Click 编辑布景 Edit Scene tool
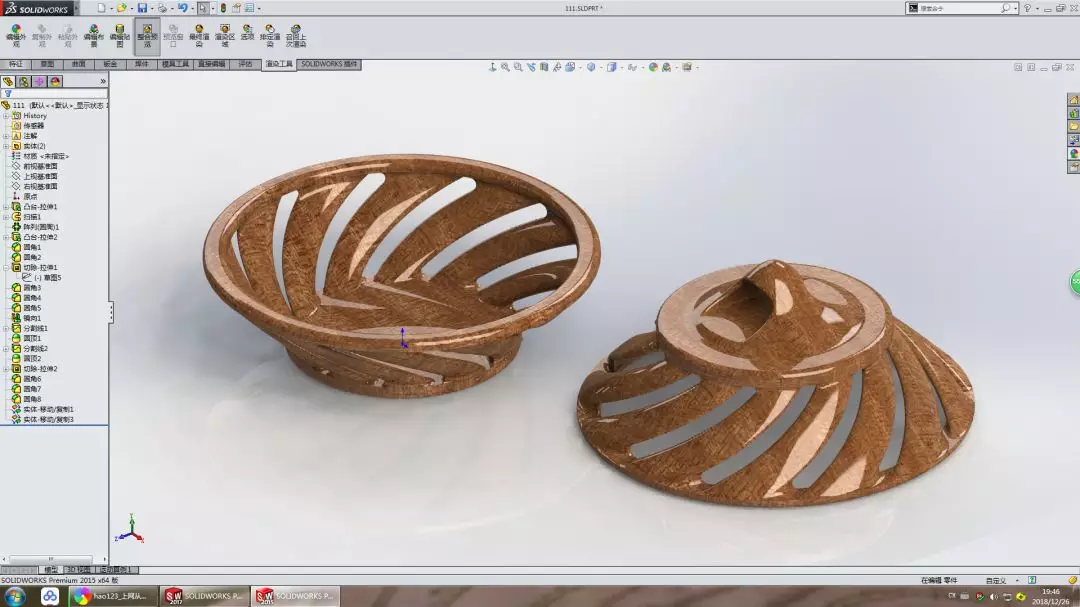 pyautogui.click(x=94, y=36)
